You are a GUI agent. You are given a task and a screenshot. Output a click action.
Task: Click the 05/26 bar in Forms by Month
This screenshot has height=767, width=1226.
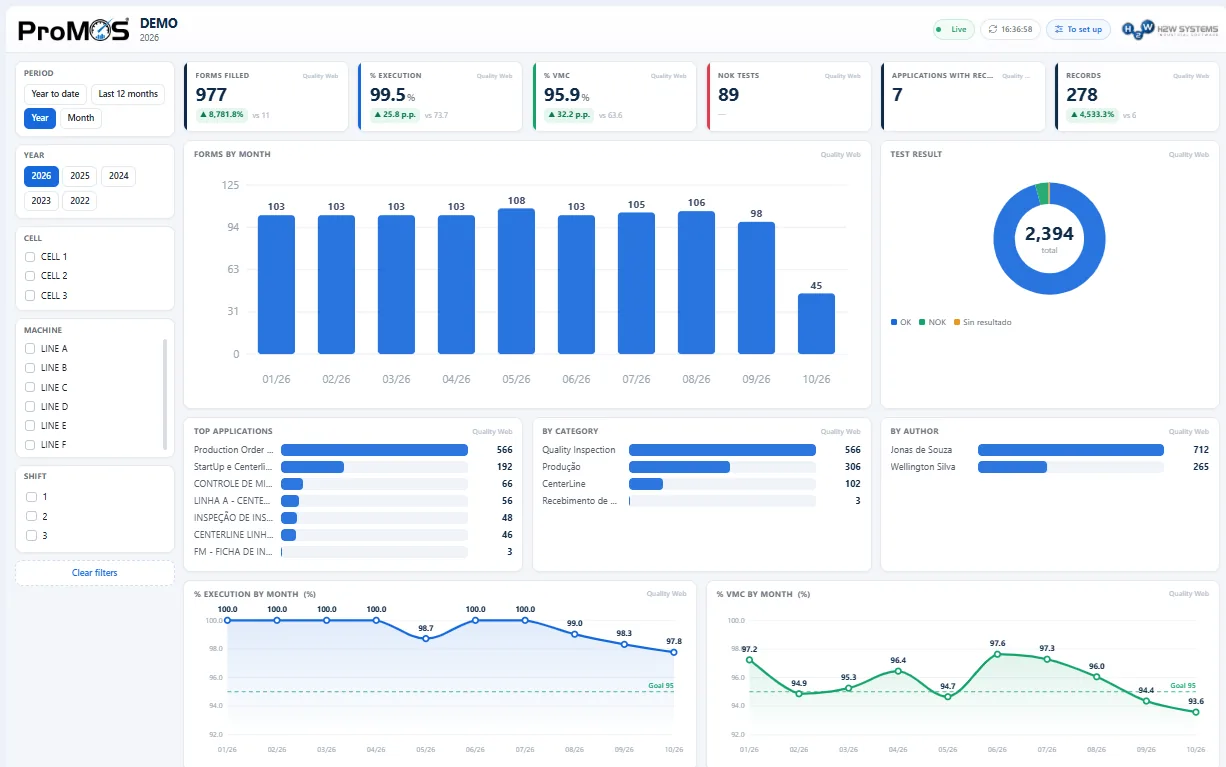516,281
